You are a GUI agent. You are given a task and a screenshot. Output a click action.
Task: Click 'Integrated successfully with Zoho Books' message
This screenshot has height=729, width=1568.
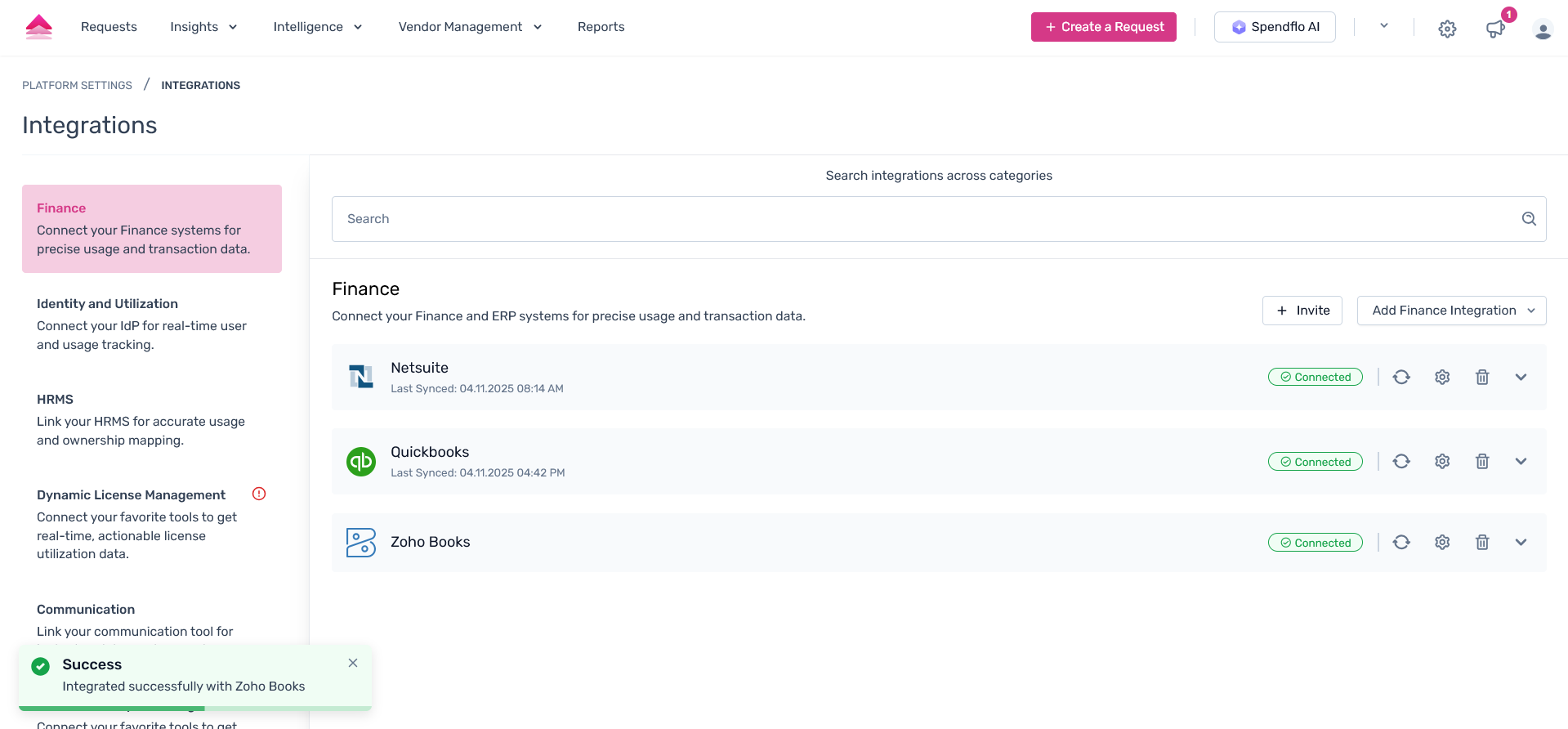[x=184, y=687]
